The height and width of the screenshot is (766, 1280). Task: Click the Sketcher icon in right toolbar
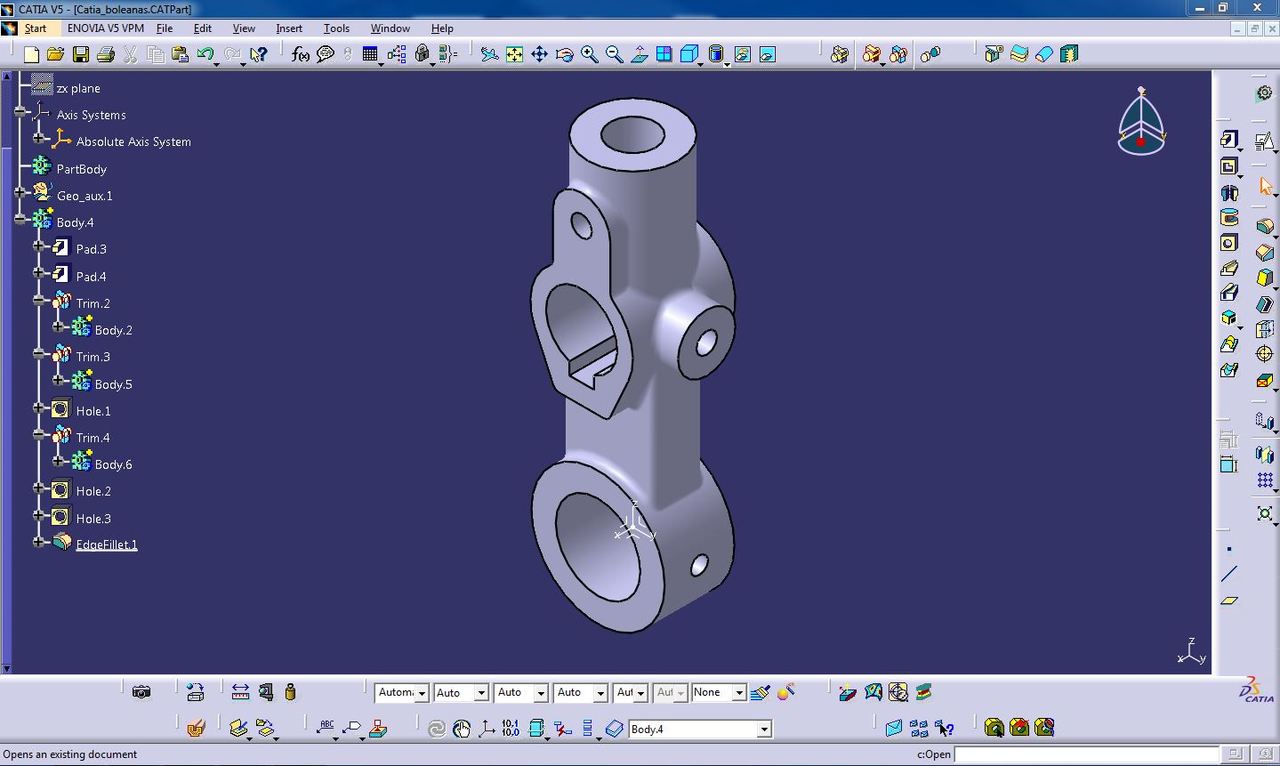pos(1264,142)
